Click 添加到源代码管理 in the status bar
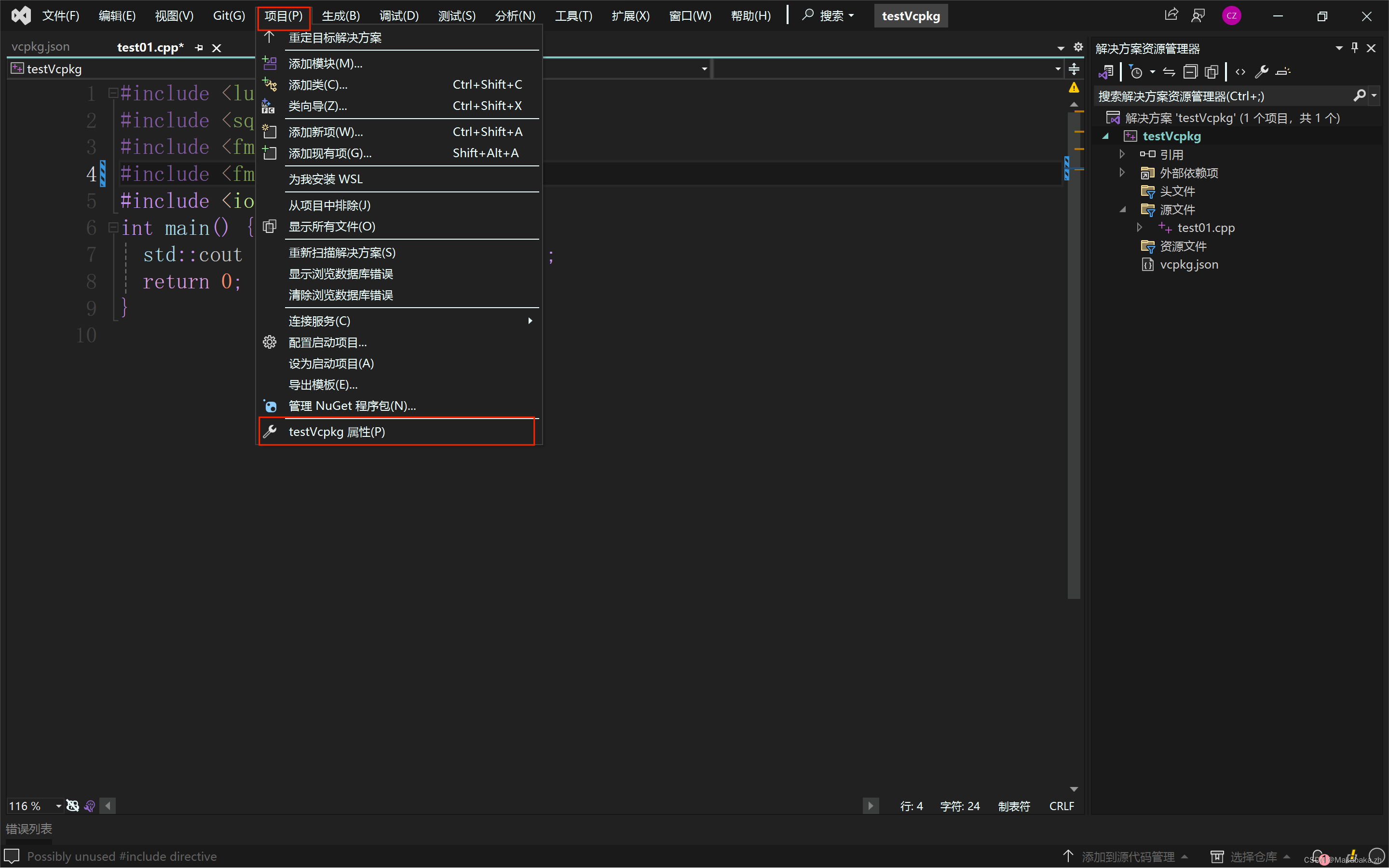 pyautogui.click(x=1128, y=855)
